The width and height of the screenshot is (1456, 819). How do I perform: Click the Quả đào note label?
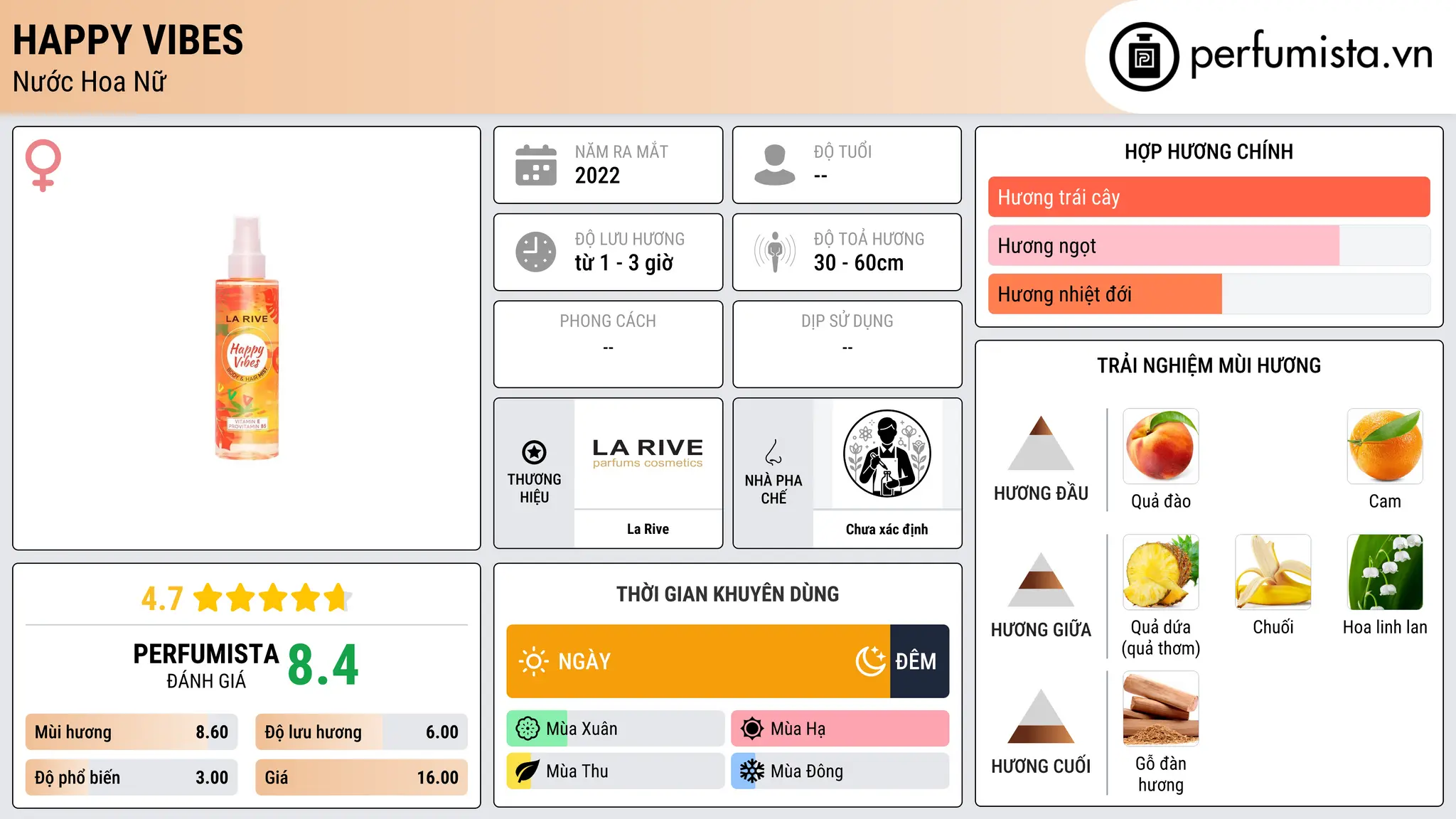pyautogui.click(x=1161, y=501)
